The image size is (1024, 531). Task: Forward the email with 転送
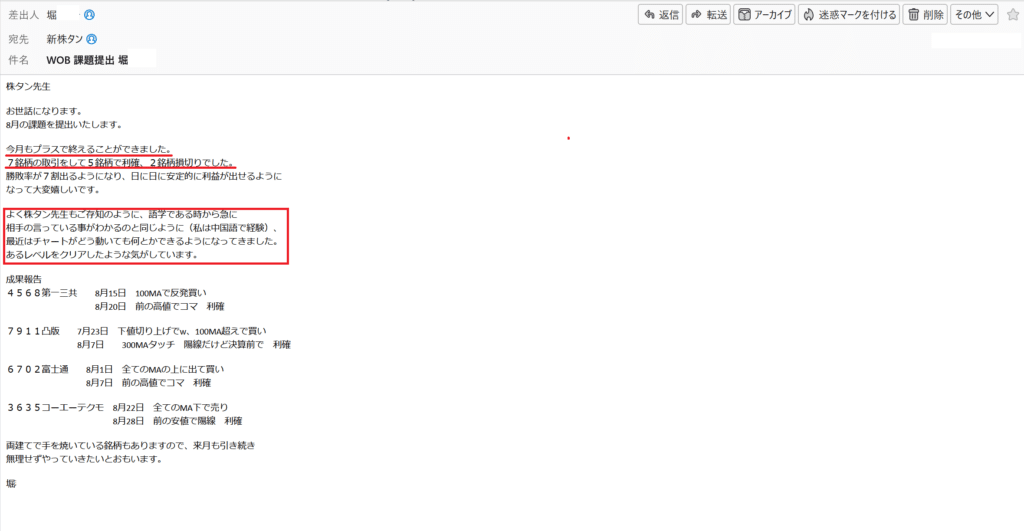click(708, 15)
